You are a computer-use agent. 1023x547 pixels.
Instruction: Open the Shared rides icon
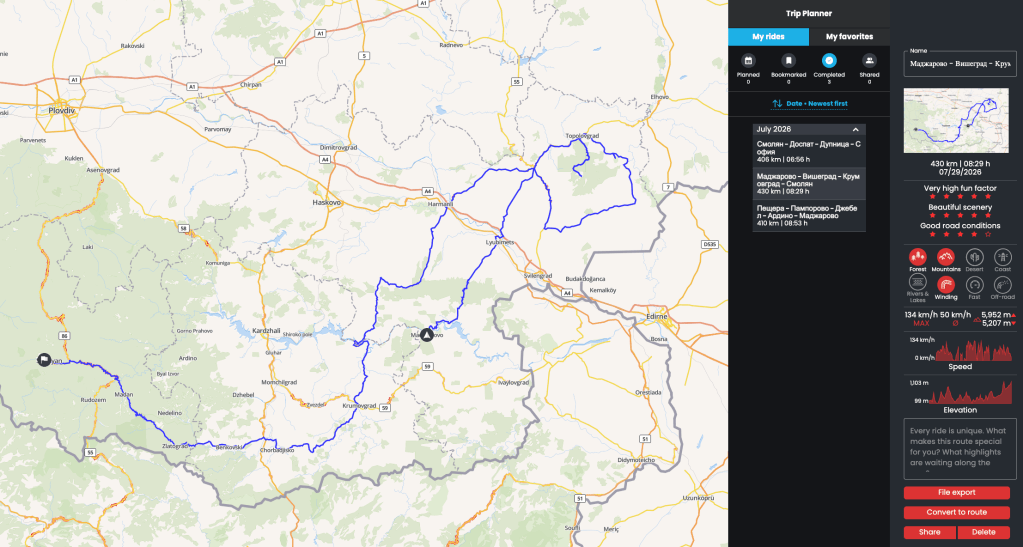click(x=869, y=61)
